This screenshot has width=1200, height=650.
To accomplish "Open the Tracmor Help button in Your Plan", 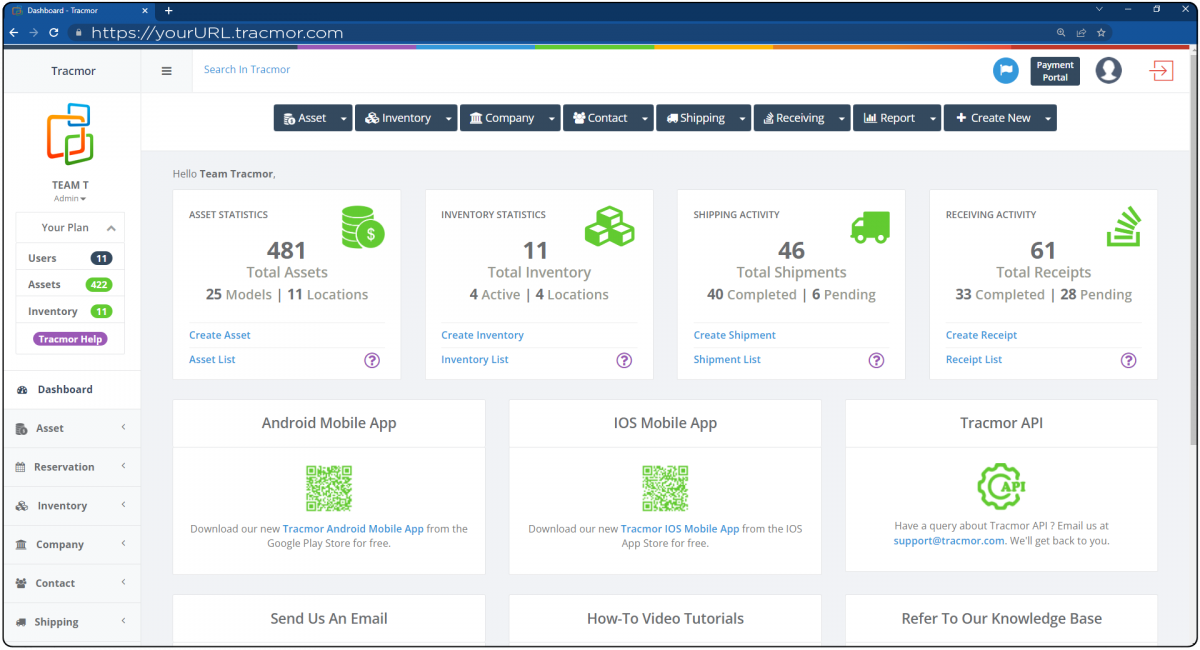I will (x=69, y=337).
